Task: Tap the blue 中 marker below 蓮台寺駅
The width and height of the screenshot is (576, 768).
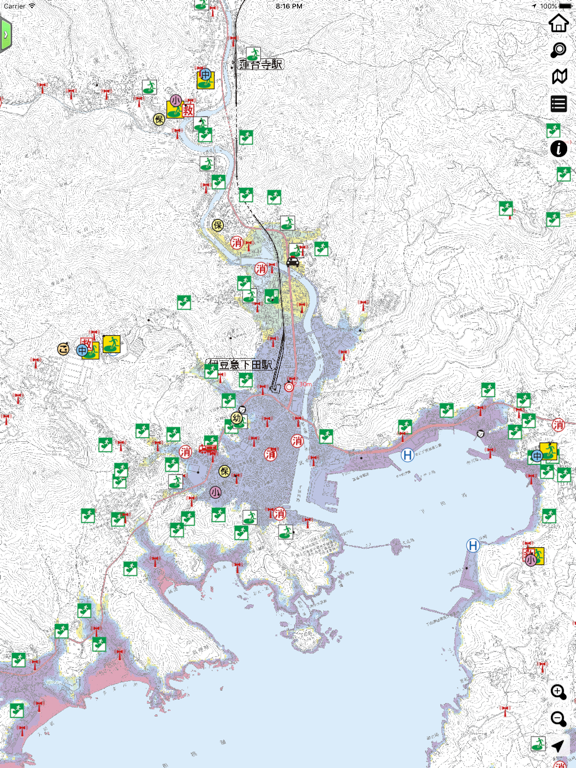Action: 206,75
